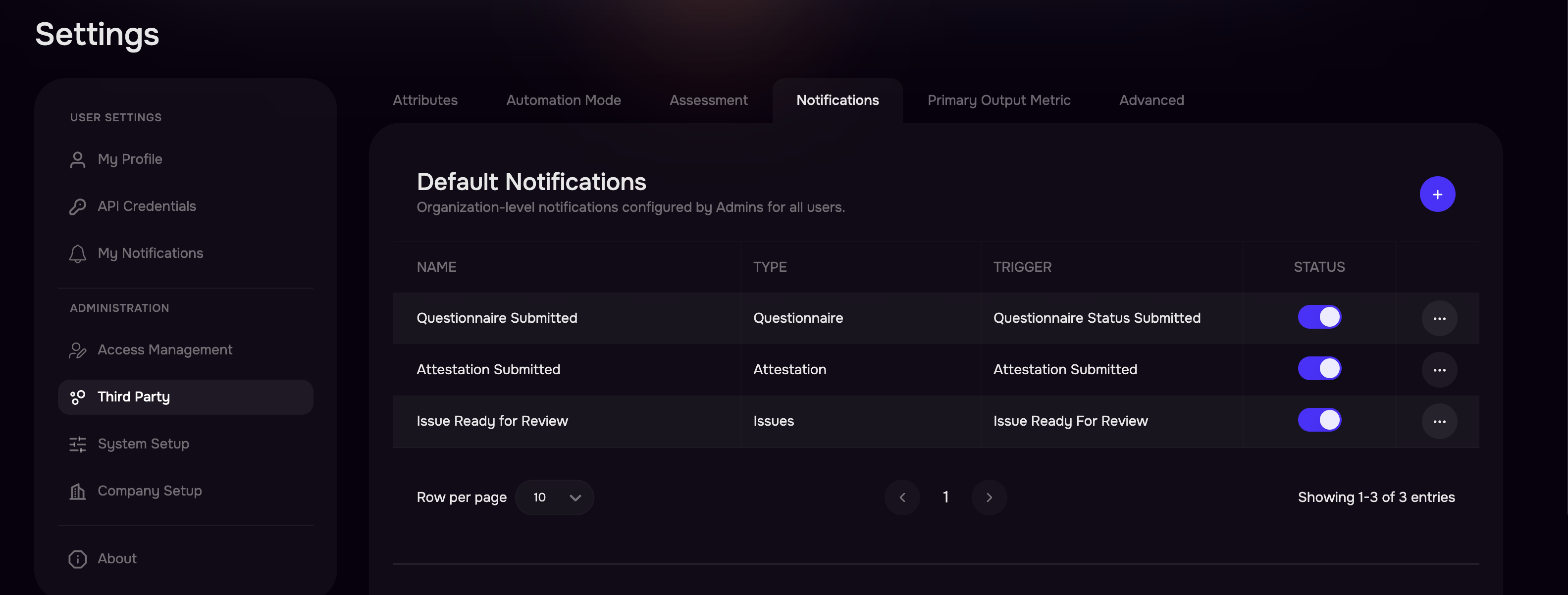Open the Advanced tab

(1151, 100)
